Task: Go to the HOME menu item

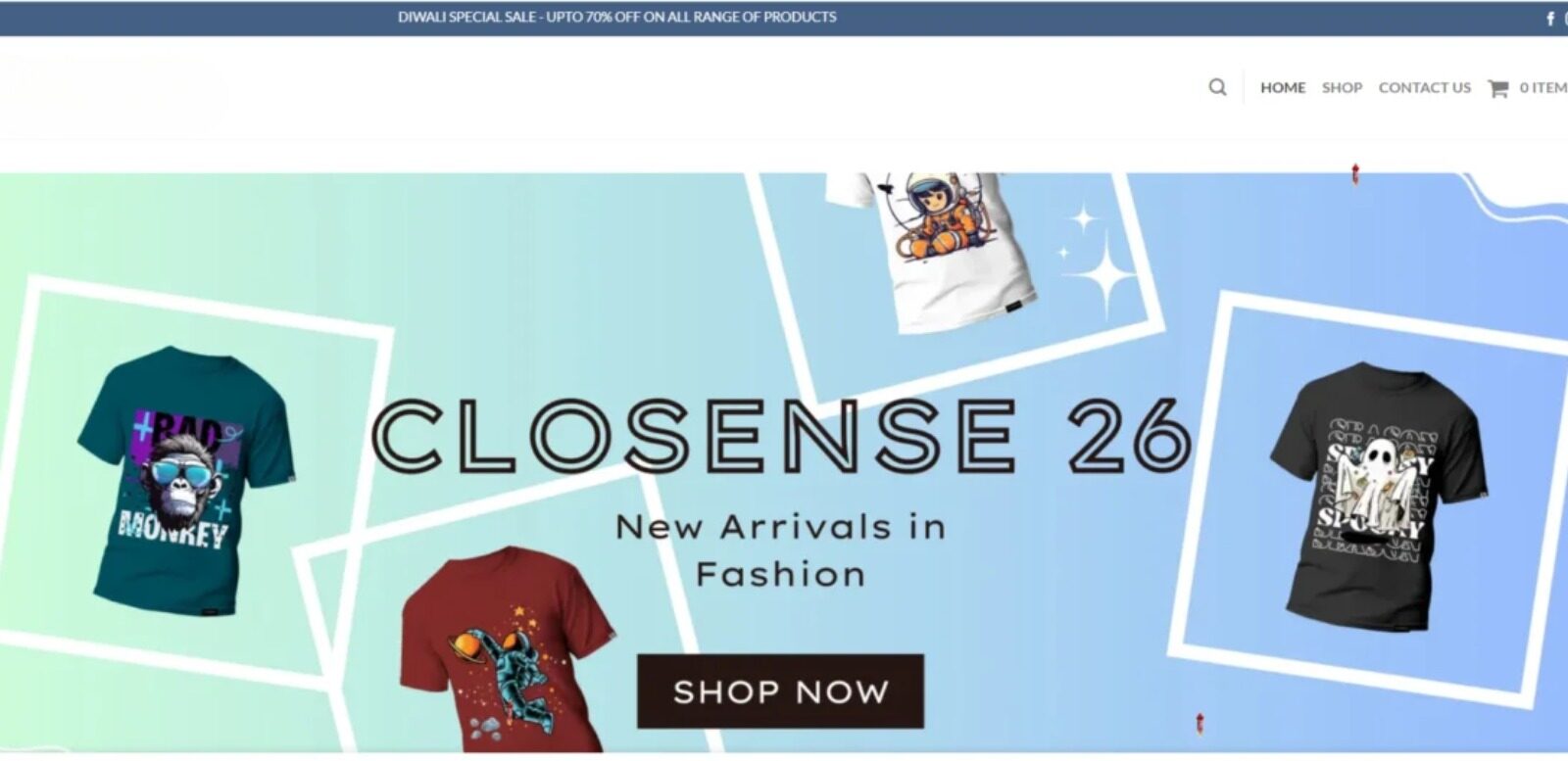Action: point(1283,88)
